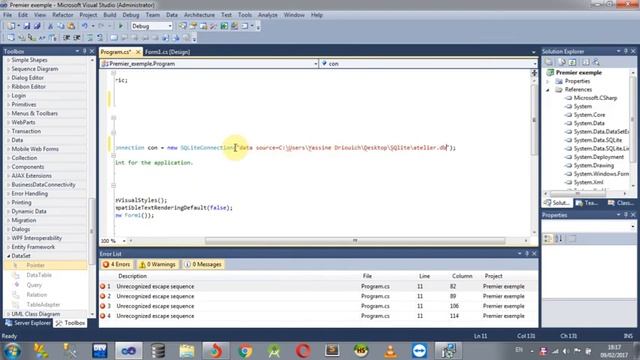Click the editor horizontal scrollbar thumb
The height and width of the screenshot is (360, 640).
tap(355, 241)
